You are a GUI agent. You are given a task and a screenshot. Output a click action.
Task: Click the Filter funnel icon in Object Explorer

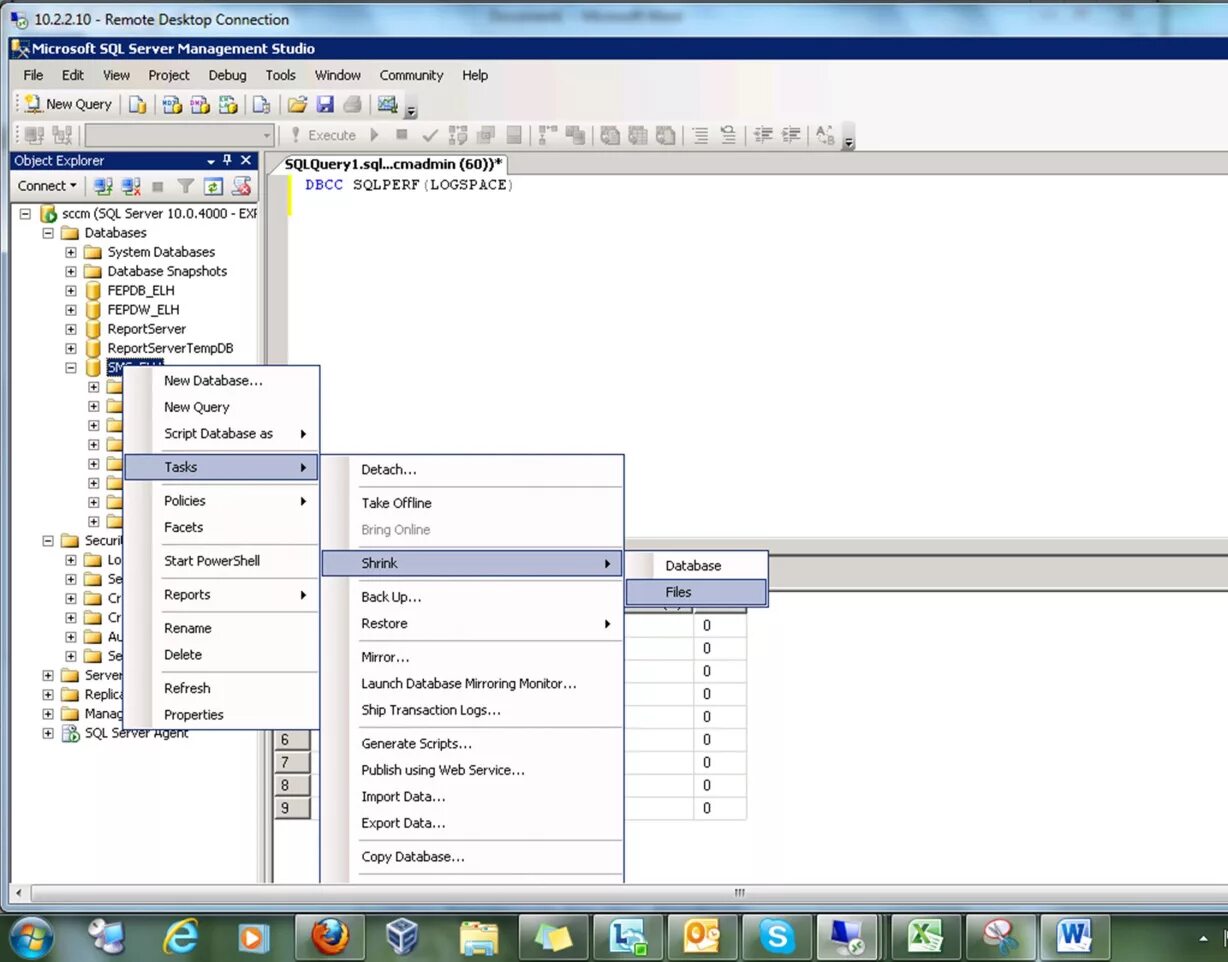185,186
